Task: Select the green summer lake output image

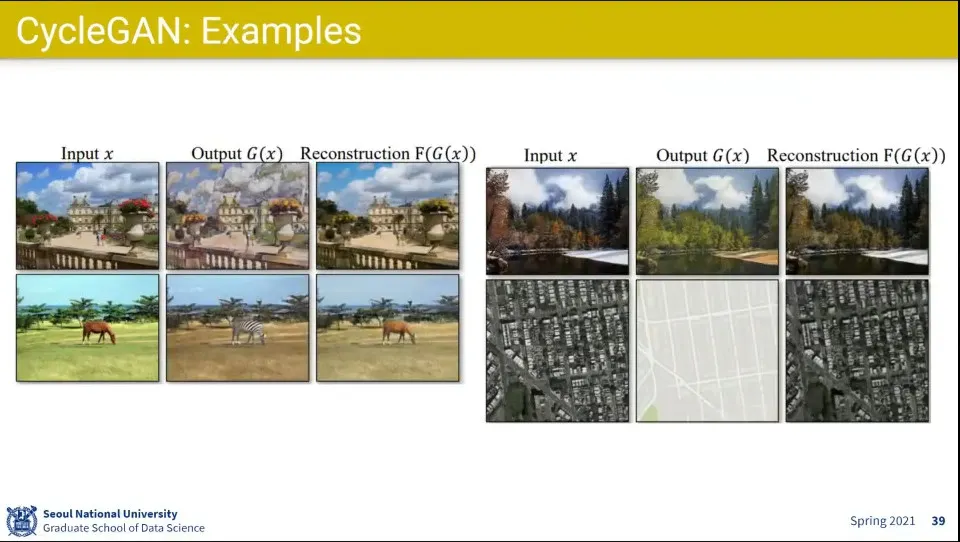Action: (x=707, y=221)
